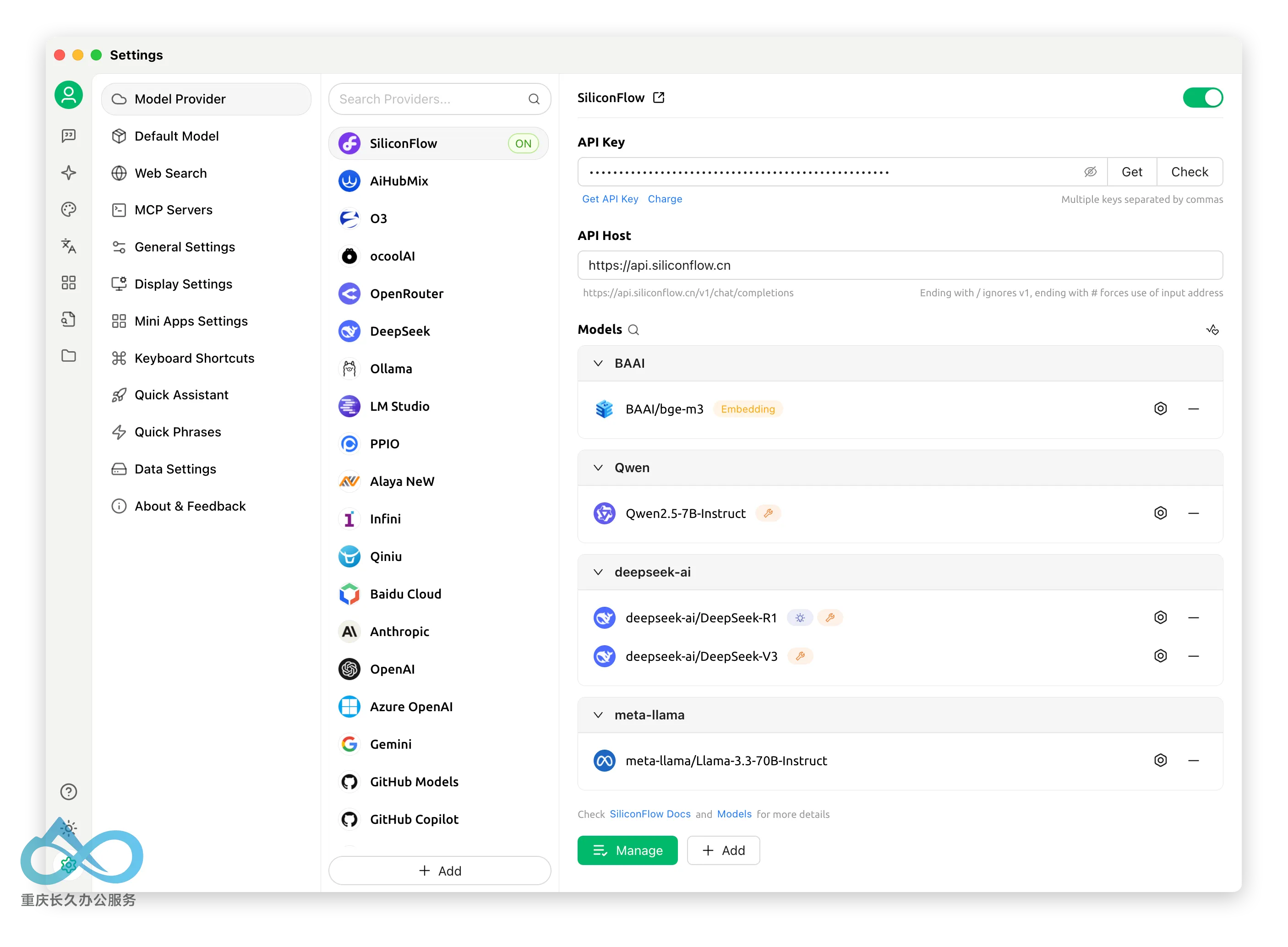The height and width of the screenshot is (947, 1288).
Task: Open the agents sparkle sidebar icon
Action: tap(69, 173)
